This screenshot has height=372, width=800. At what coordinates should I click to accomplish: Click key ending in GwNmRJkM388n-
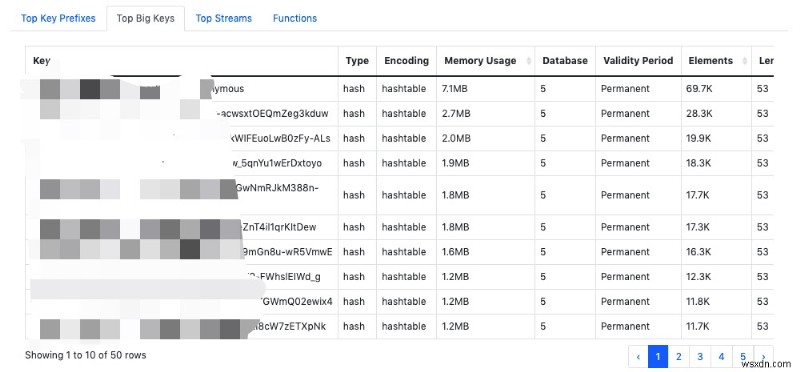click(278, 188)
